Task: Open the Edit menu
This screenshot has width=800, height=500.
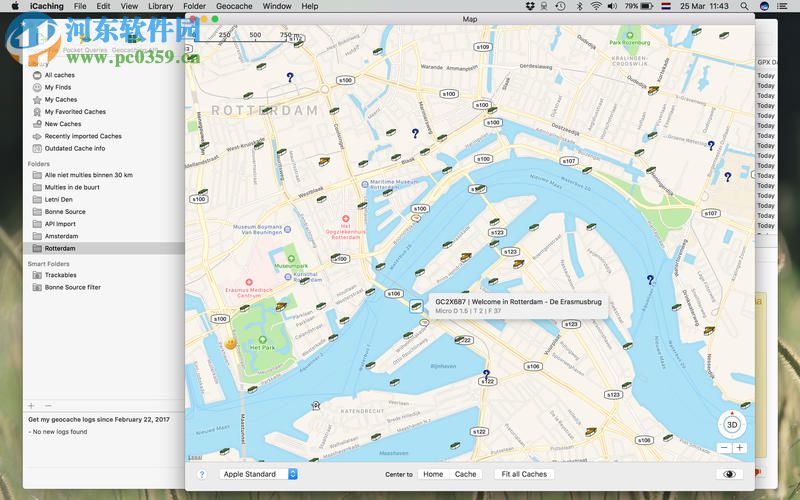Action: tap(103, 6)
